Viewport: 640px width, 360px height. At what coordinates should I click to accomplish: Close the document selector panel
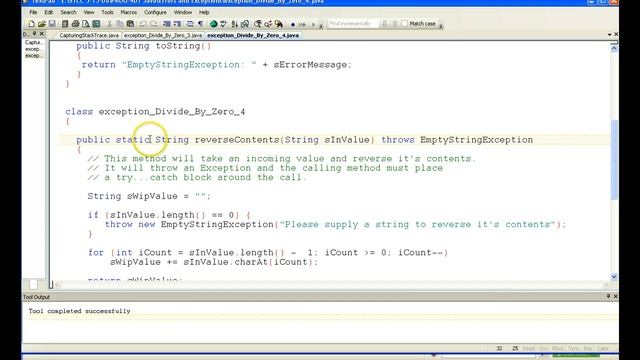[x=42, y=34]
